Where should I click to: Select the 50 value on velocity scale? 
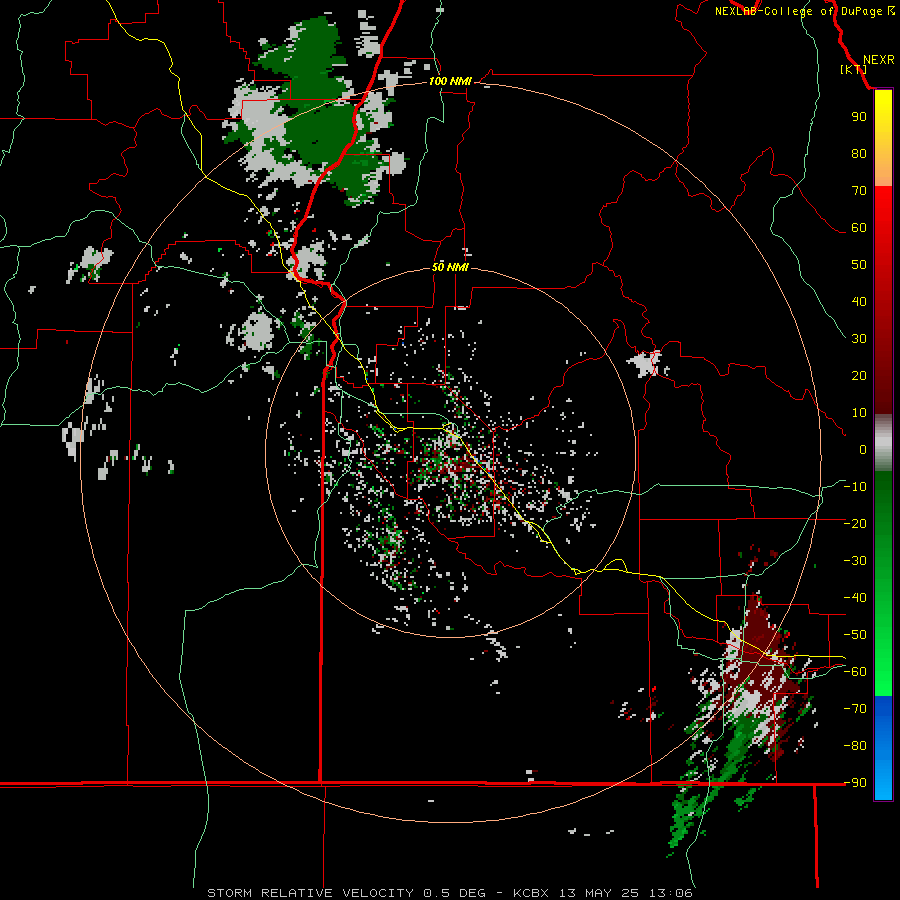pyautogui.click(x=859, y=265)
